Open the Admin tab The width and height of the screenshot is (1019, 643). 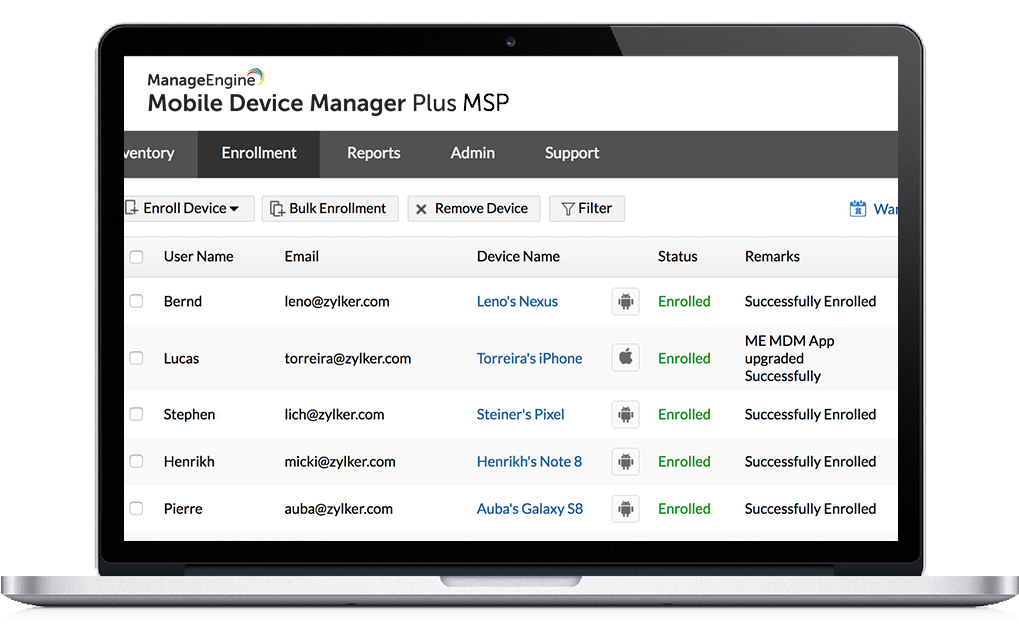472,153
